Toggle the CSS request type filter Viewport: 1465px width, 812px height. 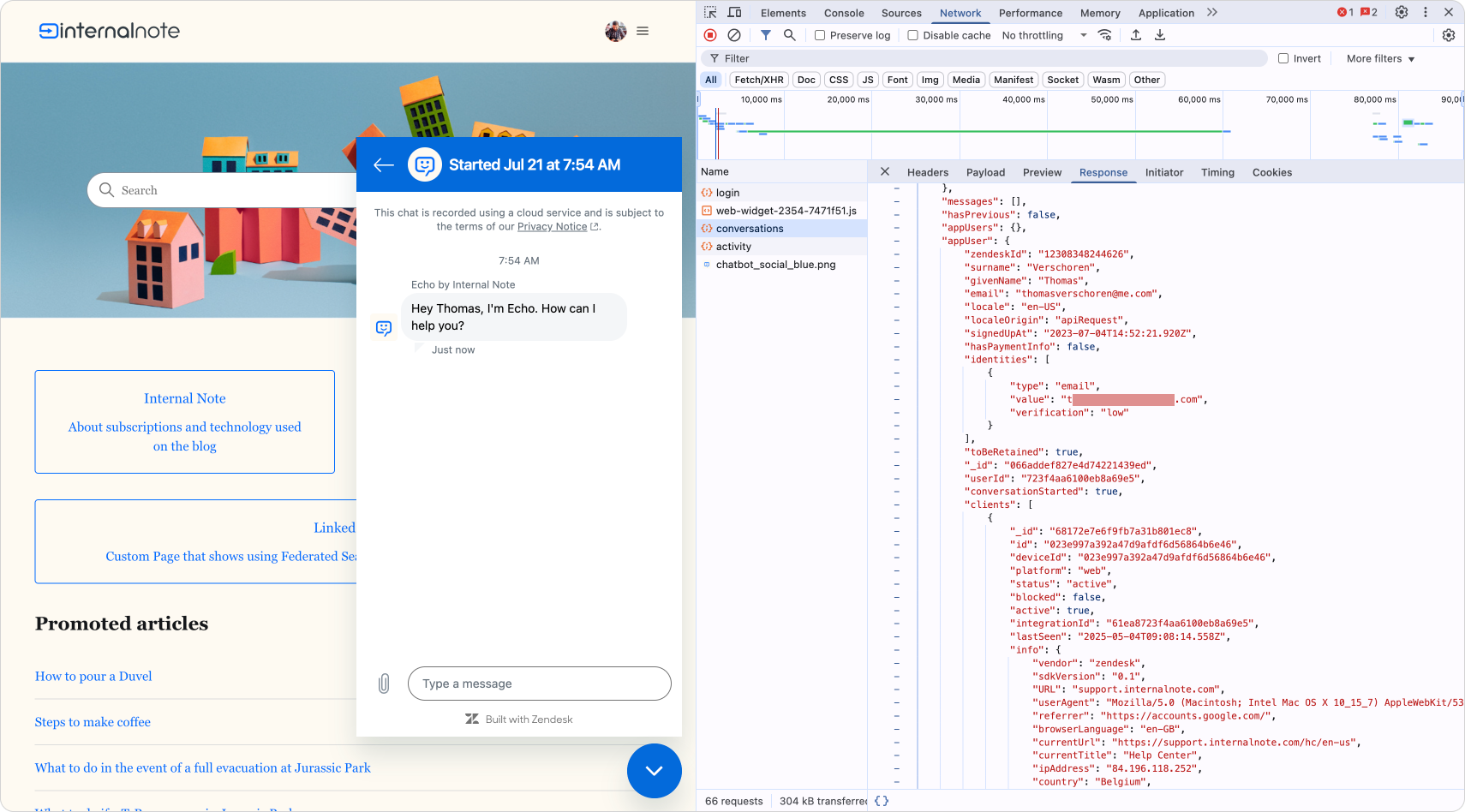tap(839, 80)
